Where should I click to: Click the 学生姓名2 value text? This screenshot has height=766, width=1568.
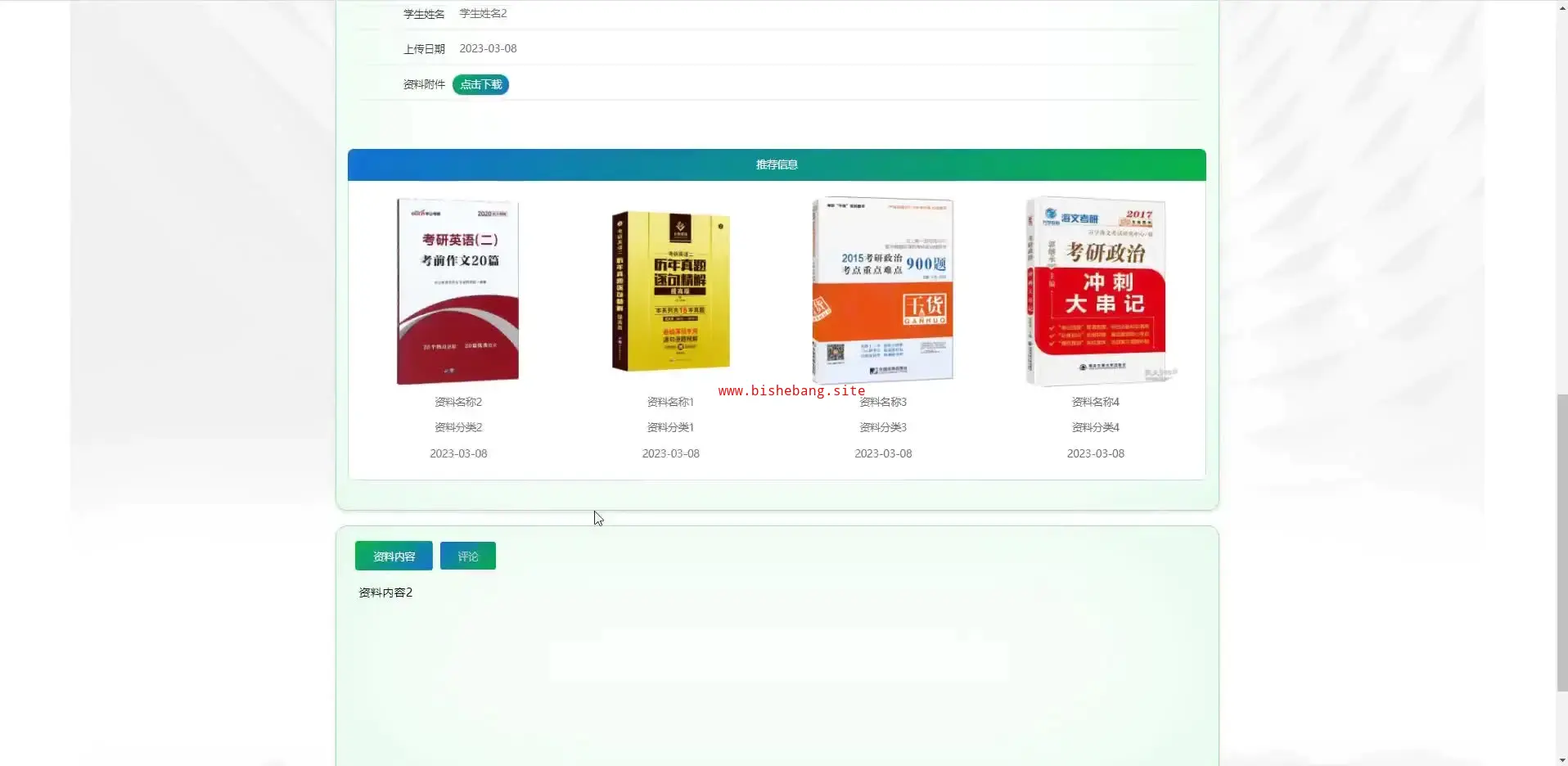[483, 13]
